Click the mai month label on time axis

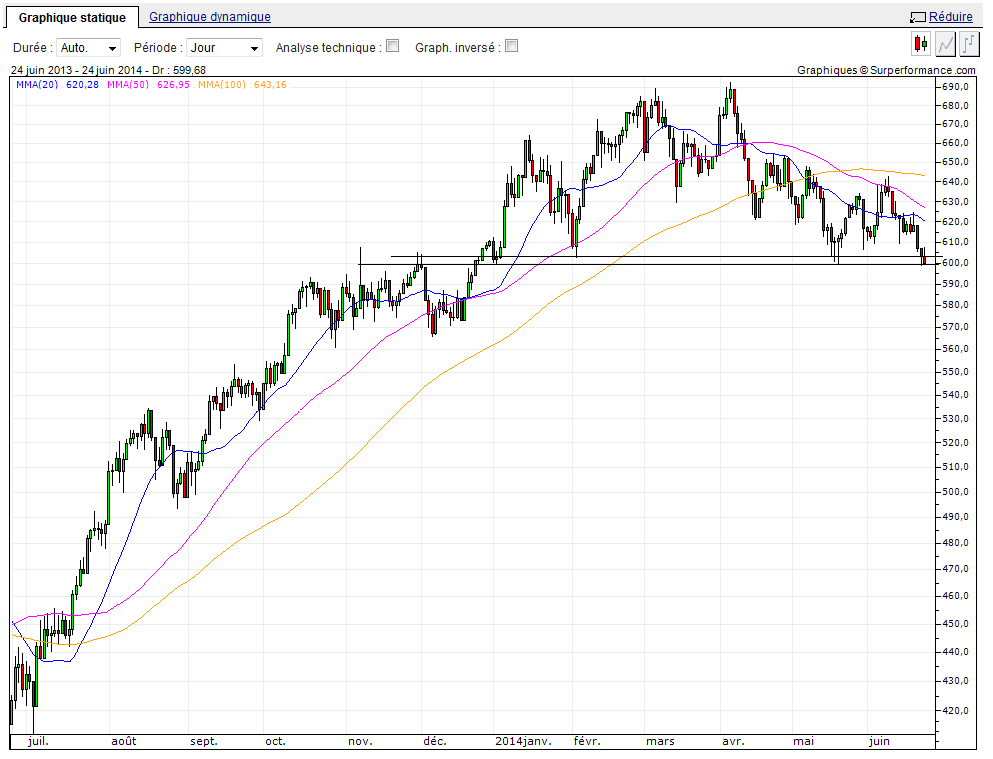[x=804, y=741]
